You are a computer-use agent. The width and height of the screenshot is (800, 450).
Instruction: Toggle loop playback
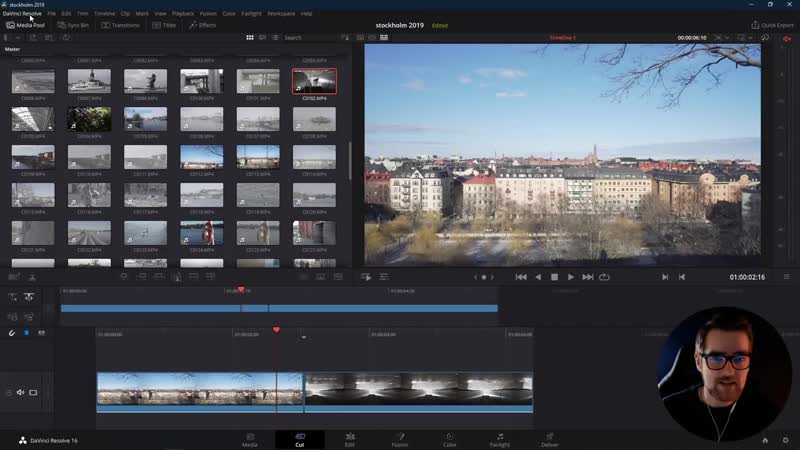604,277
